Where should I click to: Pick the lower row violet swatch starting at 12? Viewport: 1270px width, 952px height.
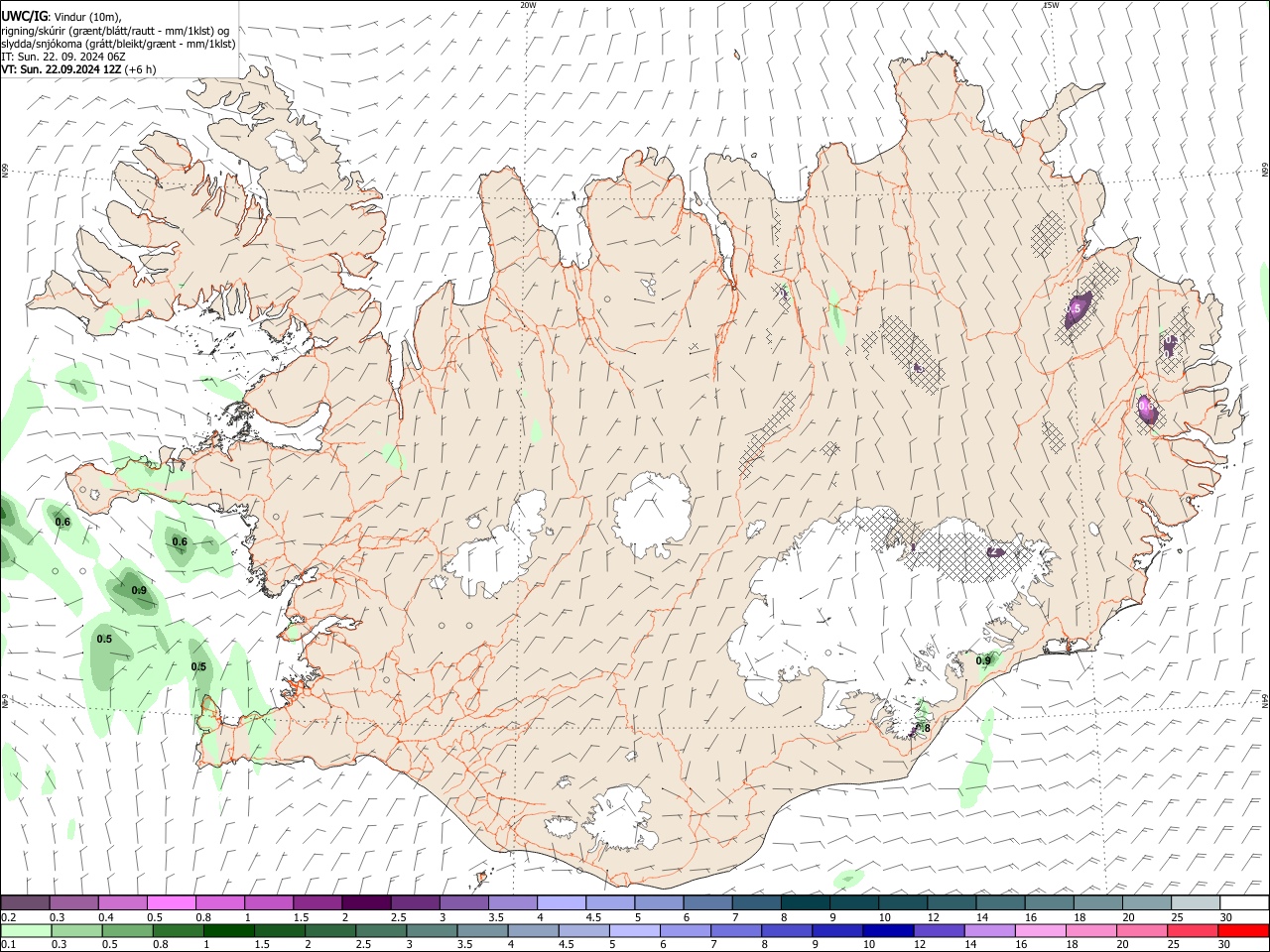pos(939,930)
